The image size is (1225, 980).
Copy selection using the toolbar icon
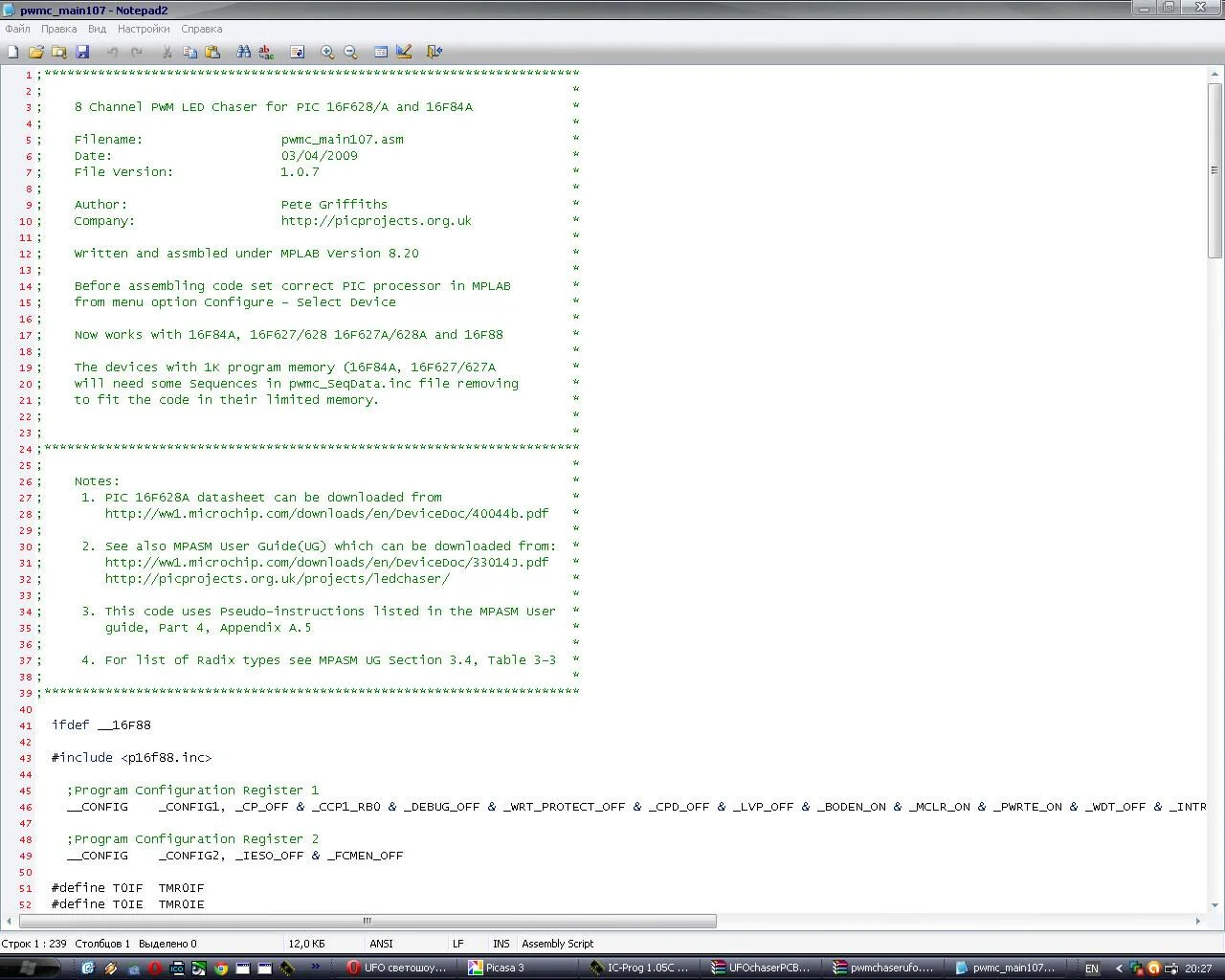[189, 52]
